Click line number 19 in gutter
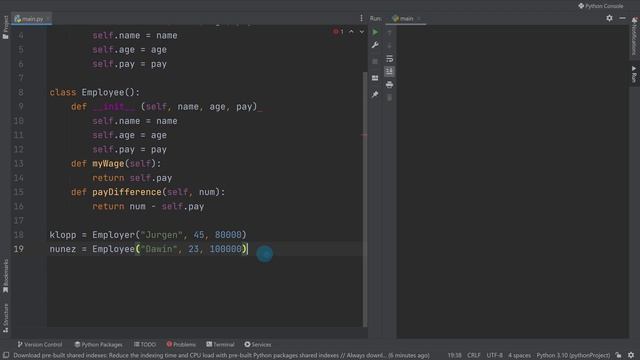This screenshot has height=360, width=640. [18, 249]
